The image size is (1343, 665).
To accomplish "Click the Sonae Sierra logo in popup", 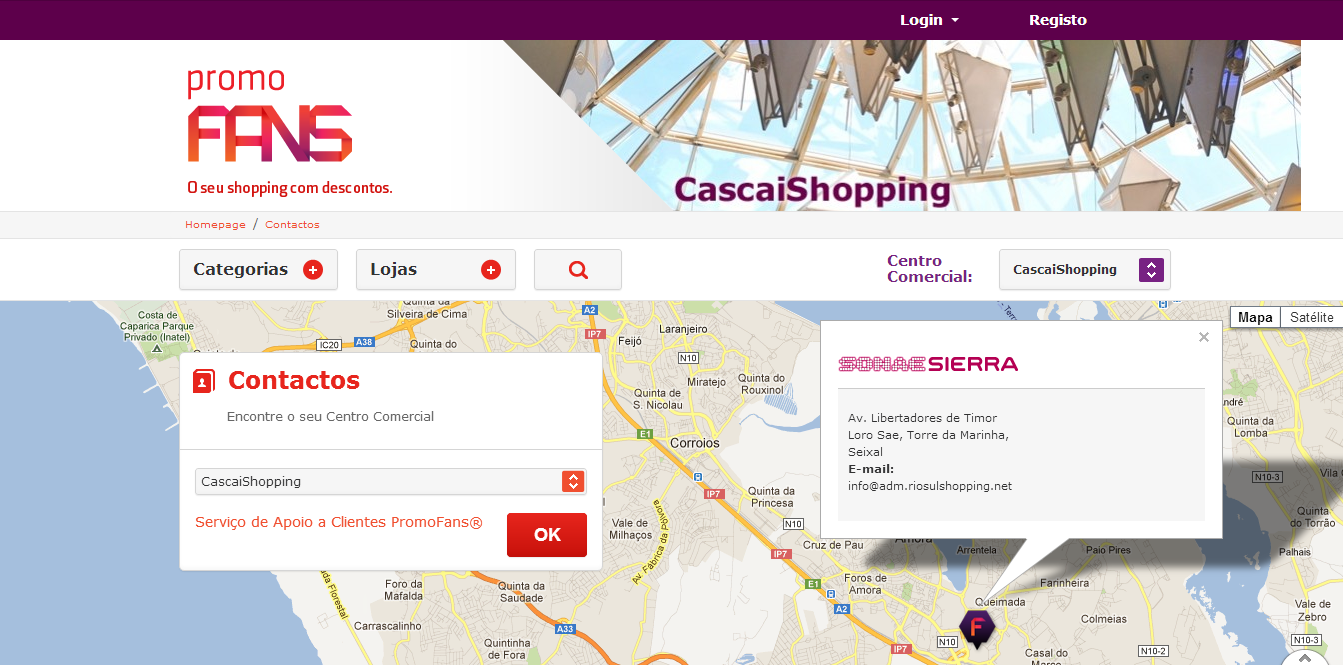I will [928, 364].
